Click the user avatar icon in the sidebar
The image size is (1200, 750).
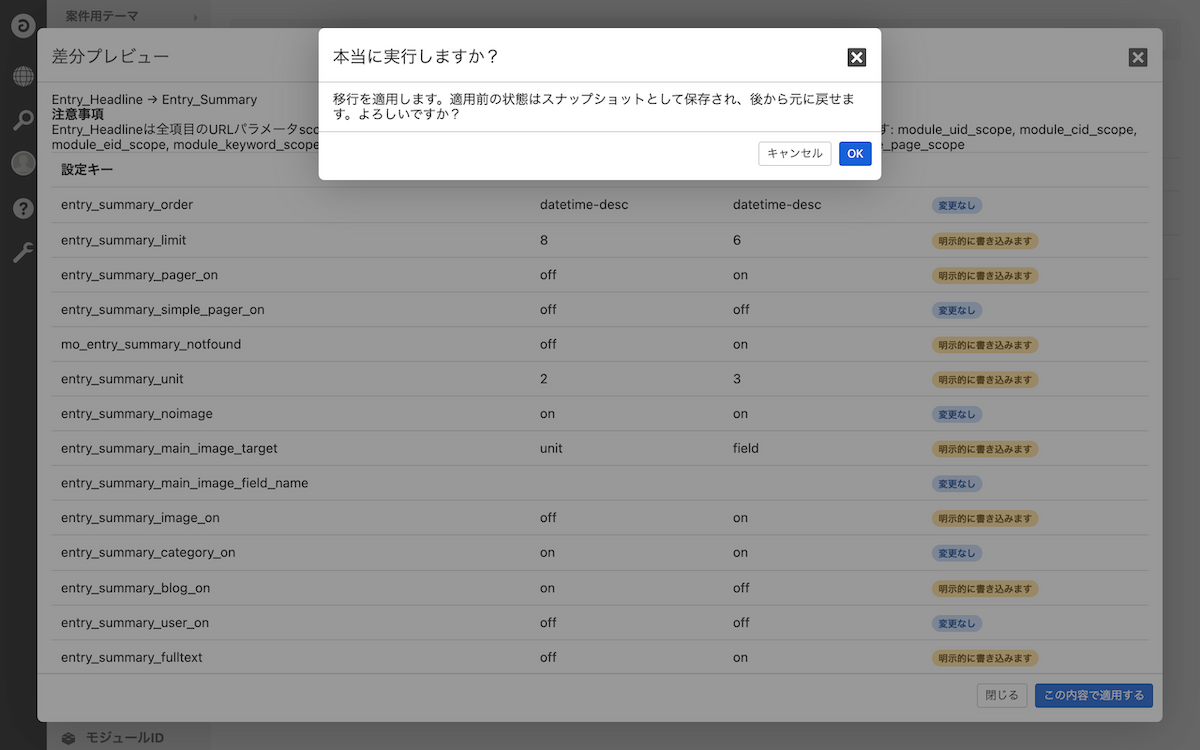tap(23, 163)
